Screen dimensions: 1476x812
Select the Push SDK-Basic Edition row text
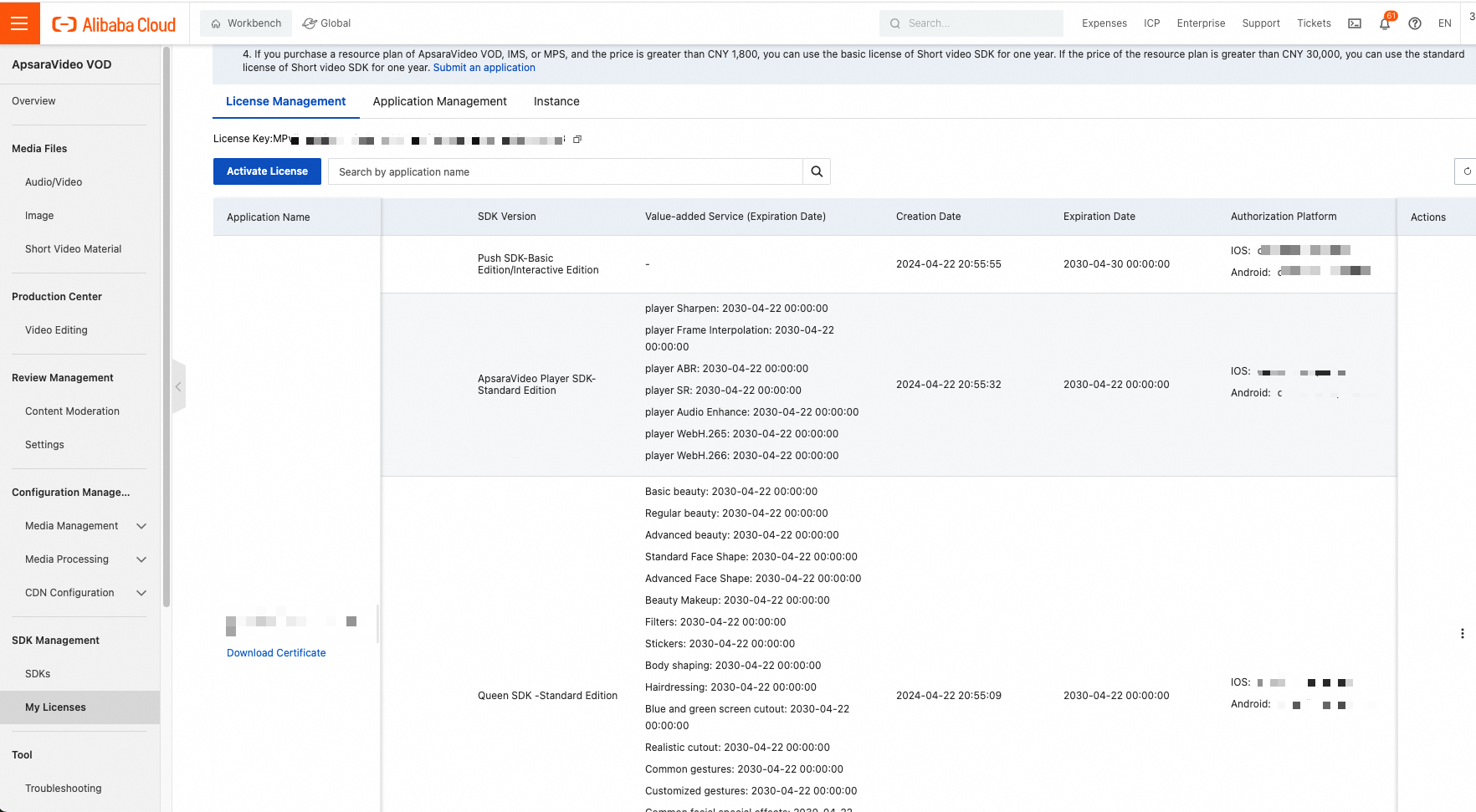[538, 264]
